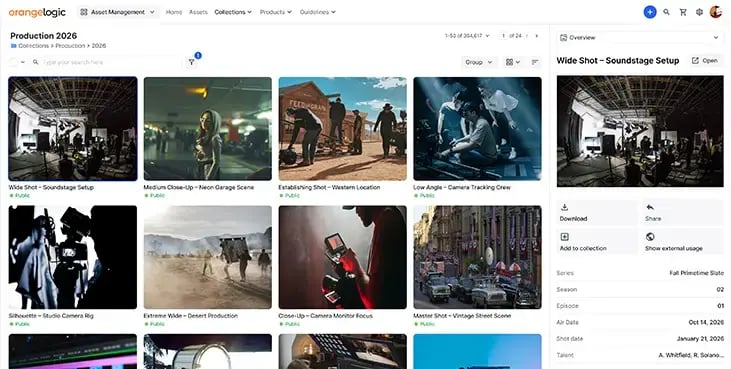The image size is (731, 369).
Task: Click the Share button label
Action: (x=653, y=219)
